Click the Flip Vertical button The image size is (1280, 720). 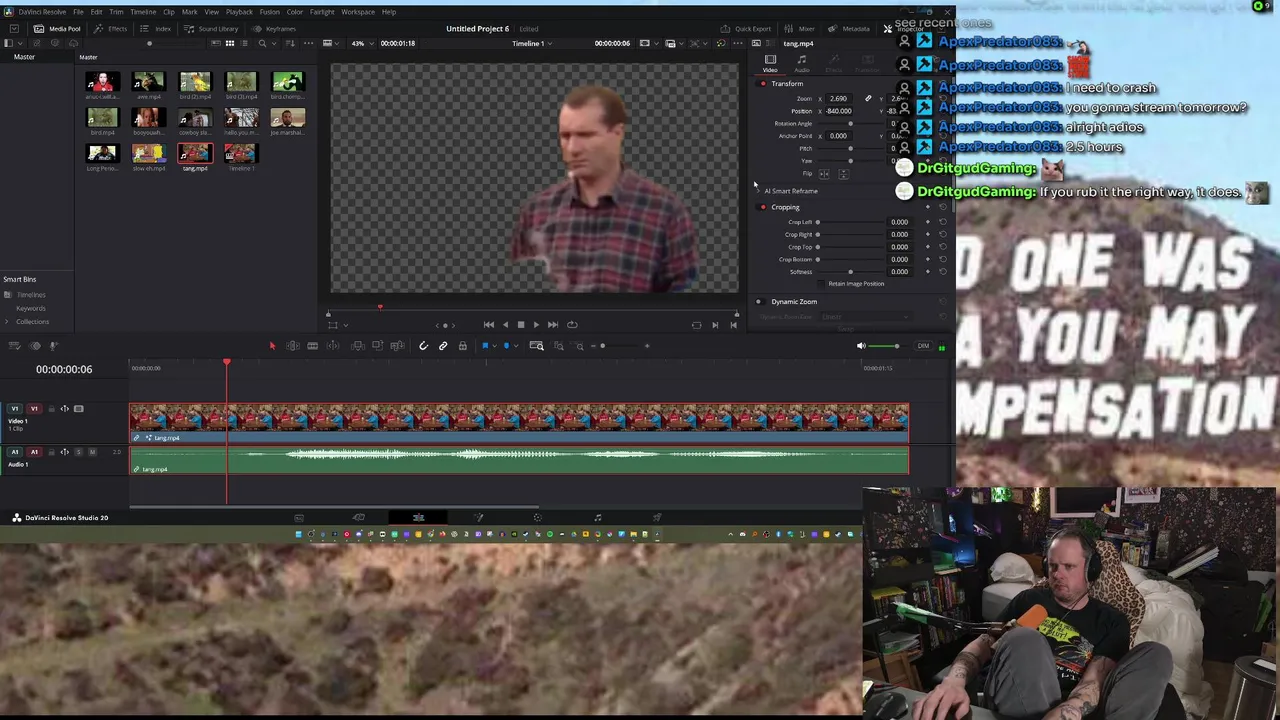point(843,174)
